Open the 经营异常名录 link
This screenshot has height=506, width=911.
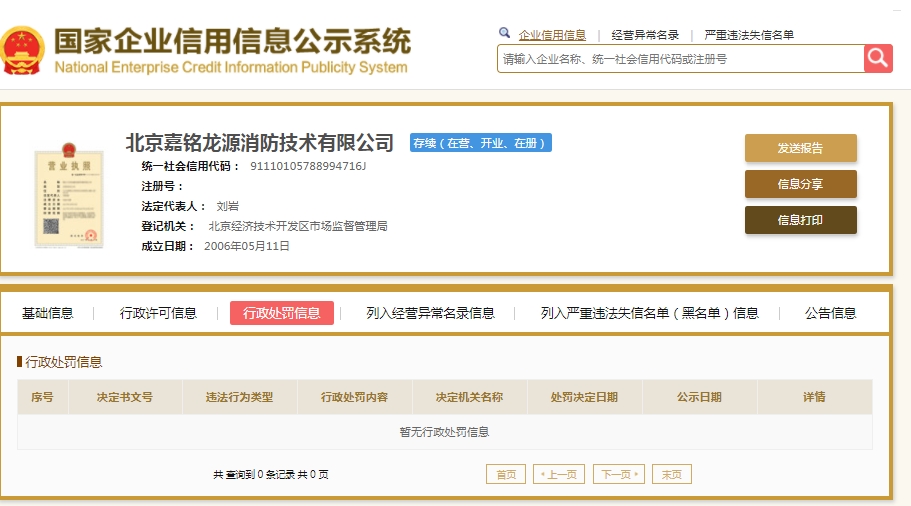pyautogui.click(x=645, y=35)
